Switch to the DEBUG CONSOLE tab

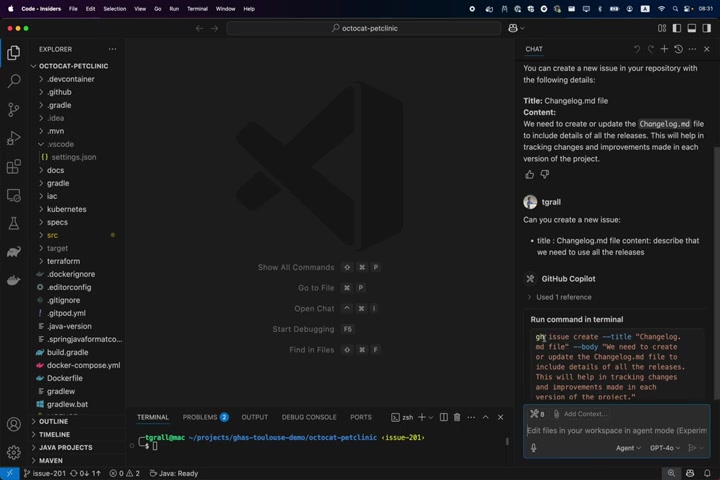click(309, 417)
